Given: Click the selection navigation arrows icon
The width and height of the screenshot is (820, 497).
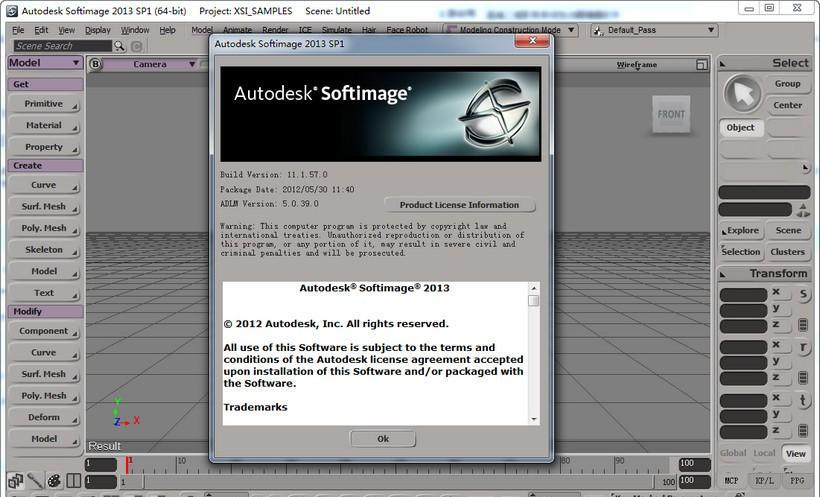Looking at the screenshot, I should (x=803, y=210).
